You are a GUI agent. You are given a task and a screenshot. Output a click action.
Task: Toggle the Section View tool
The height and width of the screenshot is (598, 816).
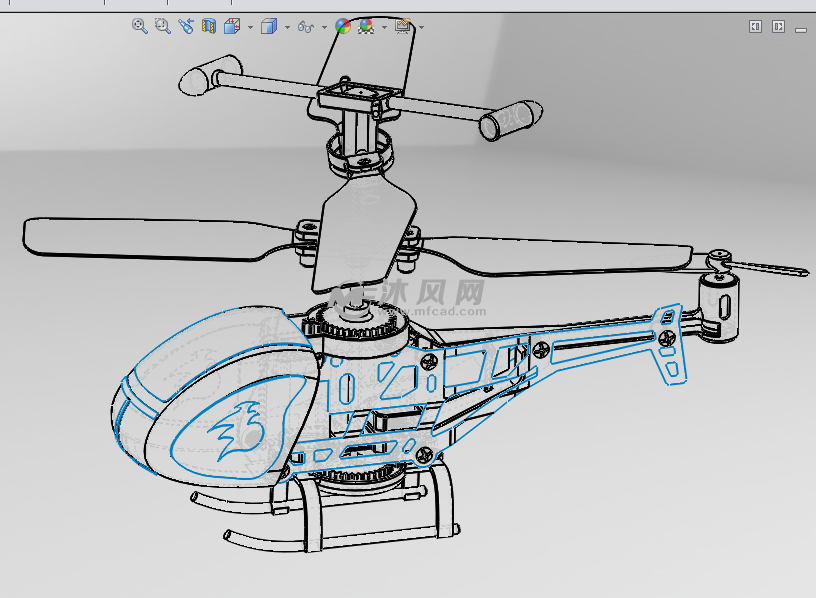[208, 25]
